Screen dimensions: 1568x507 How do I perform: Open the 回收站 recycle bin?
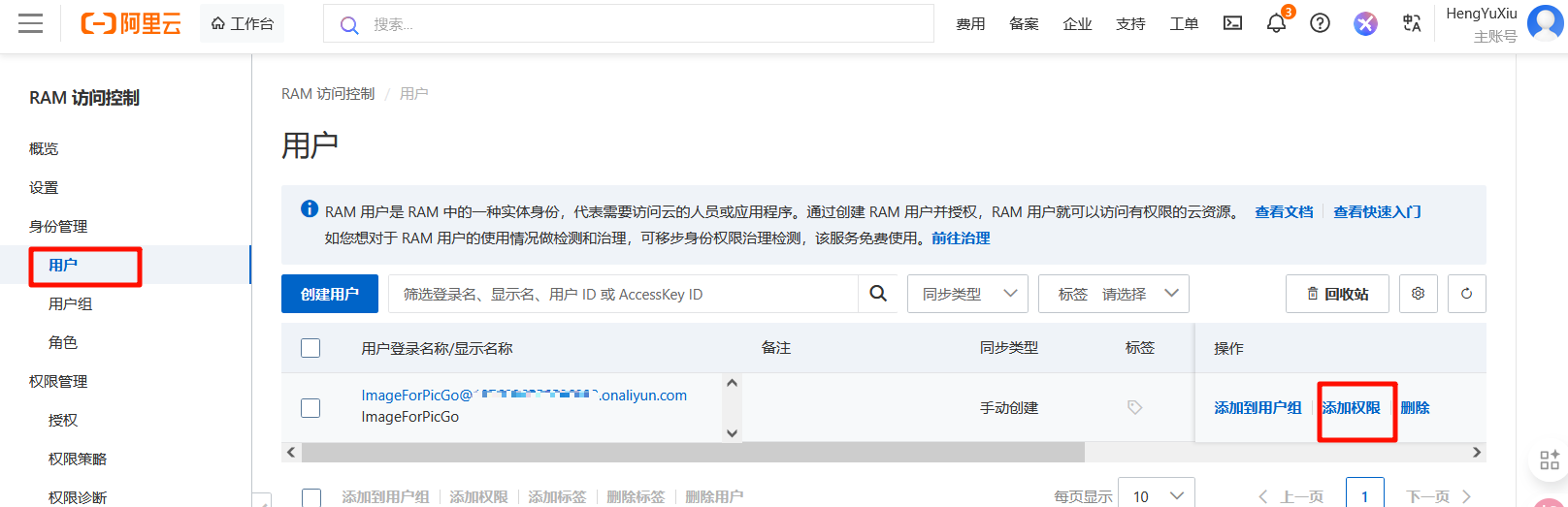point(1337,294)
